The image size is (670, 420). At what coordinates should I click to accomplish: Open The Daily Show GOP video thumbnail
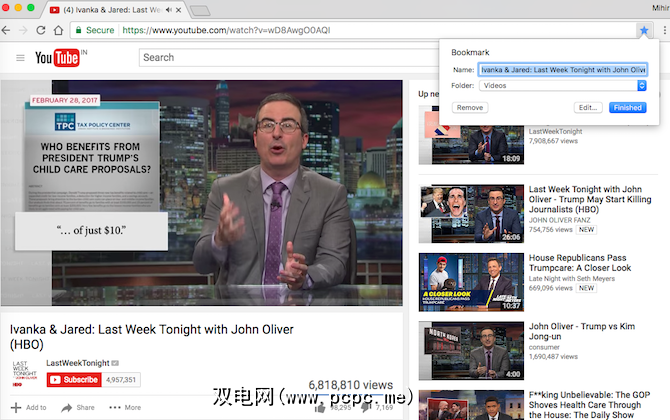tap(471, 405)
